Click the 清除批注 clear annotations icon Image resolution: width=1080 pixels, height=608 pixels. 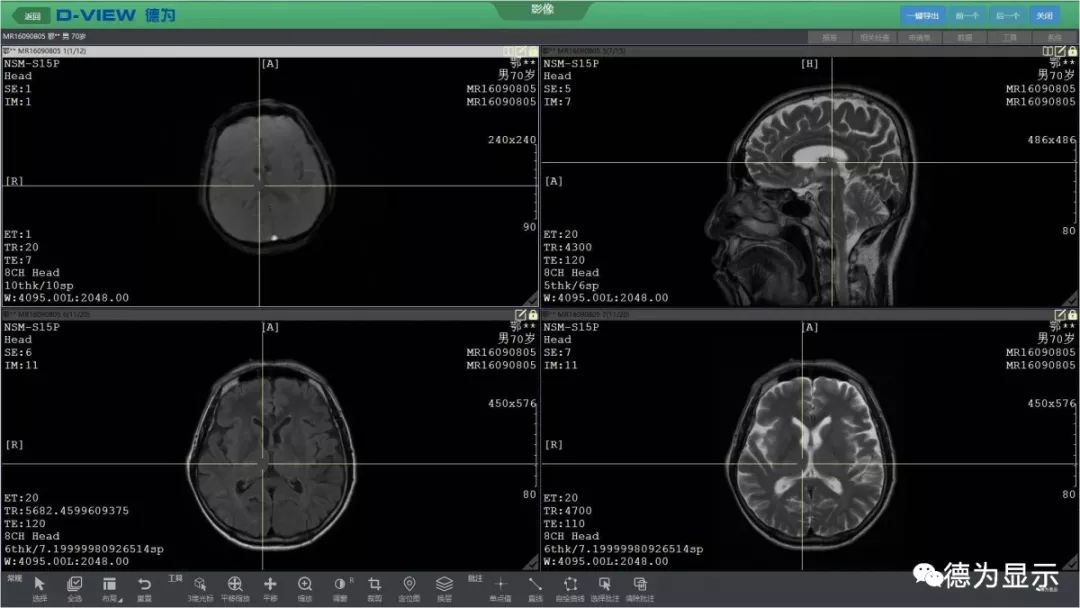[x=640, y=585]
